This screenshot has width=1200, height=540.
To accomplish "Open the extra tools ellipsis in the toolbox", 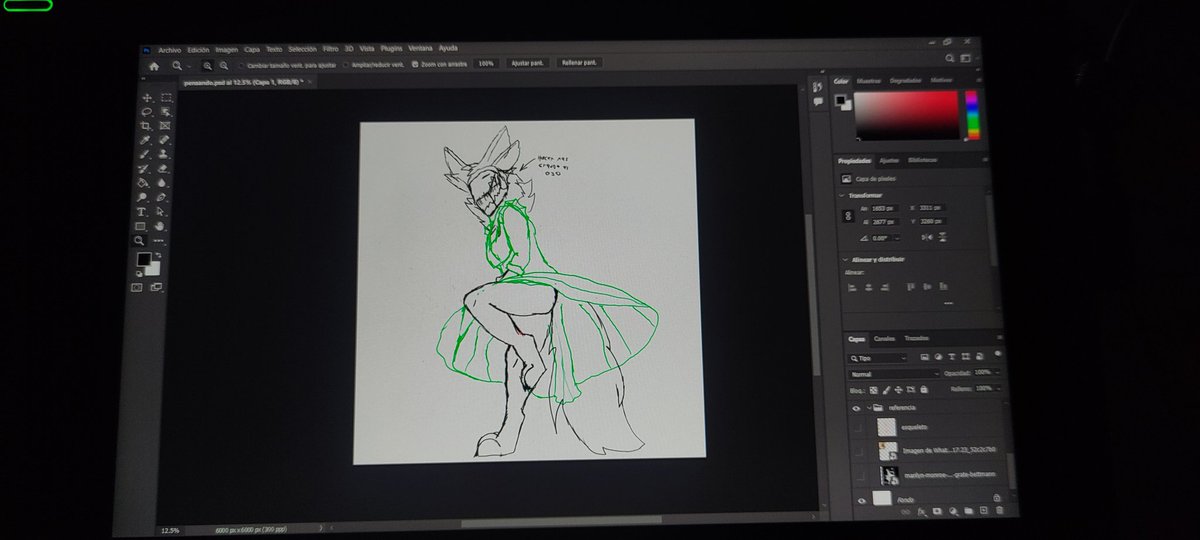I will point(158,241).
